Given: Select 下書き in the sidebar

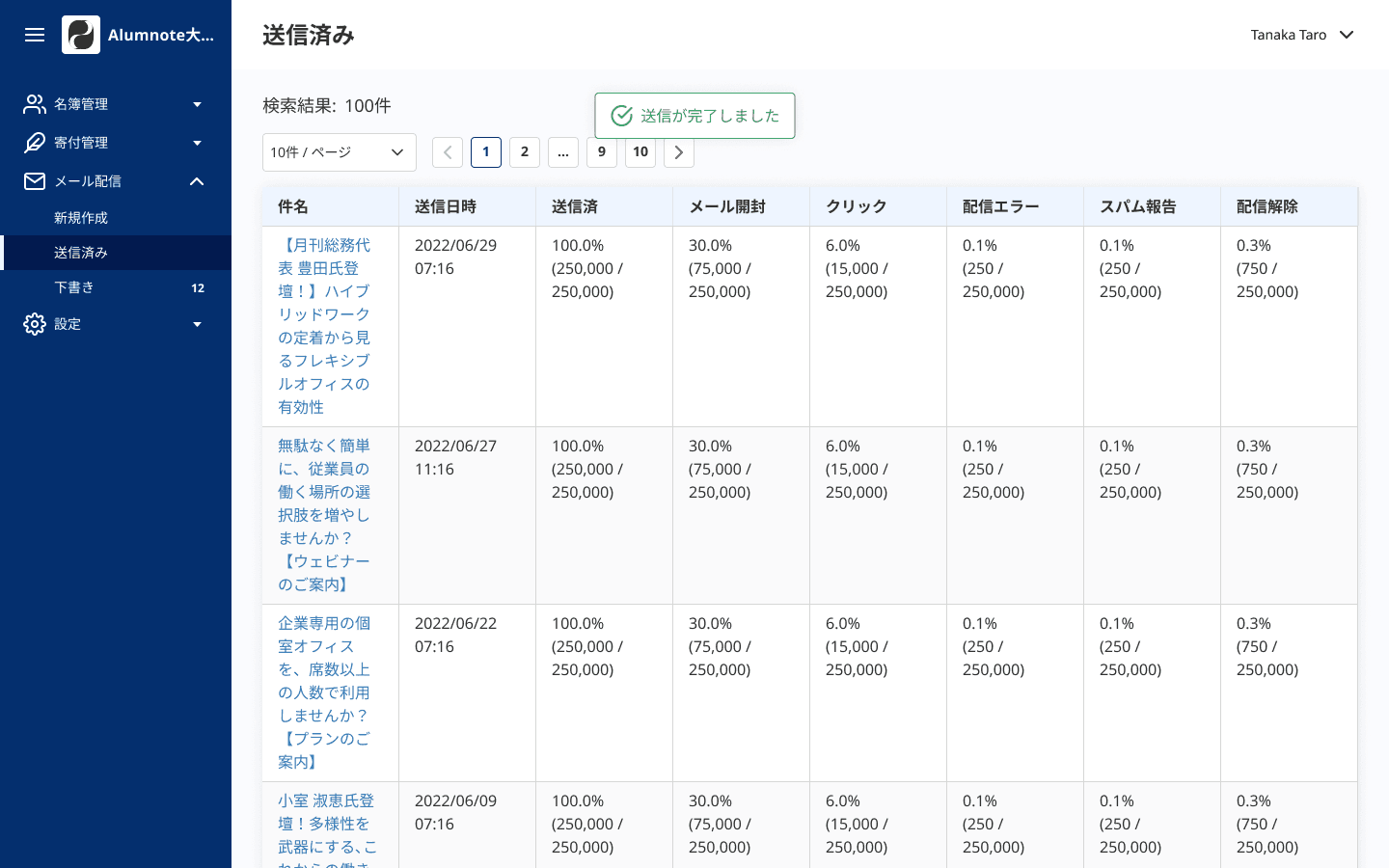Looking at the screenshot, I should pos(74,287).
